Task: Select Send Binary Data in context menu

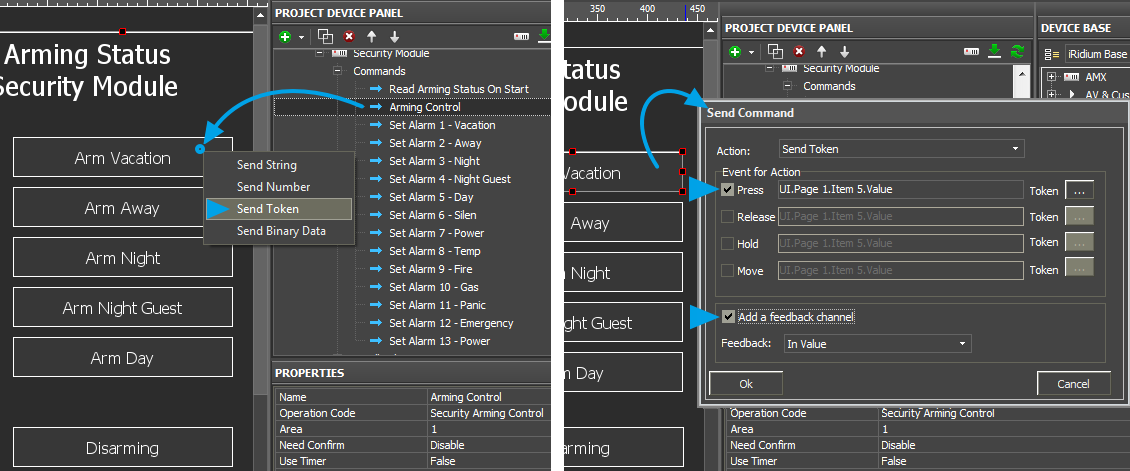Action: click(281, 231)
